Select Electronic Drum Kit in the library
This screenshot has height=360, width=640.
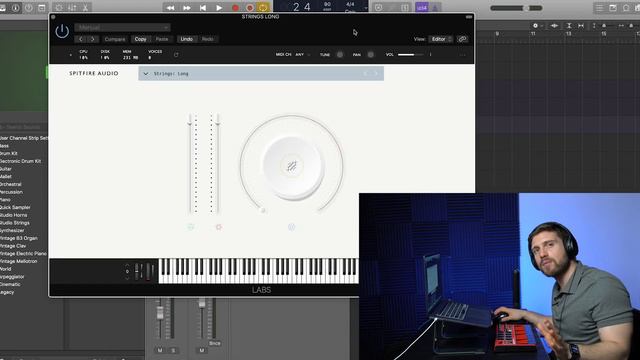tap(20, 161)
